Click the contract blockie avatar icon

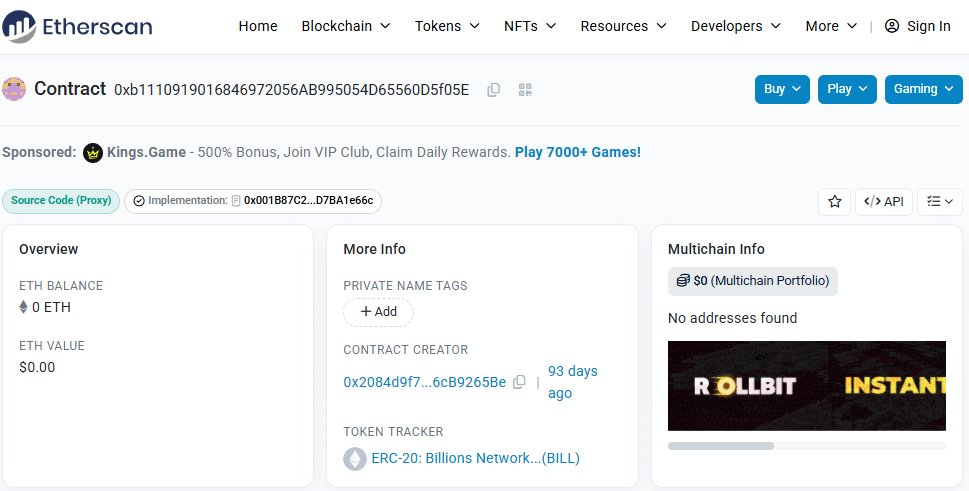[14, 89]
